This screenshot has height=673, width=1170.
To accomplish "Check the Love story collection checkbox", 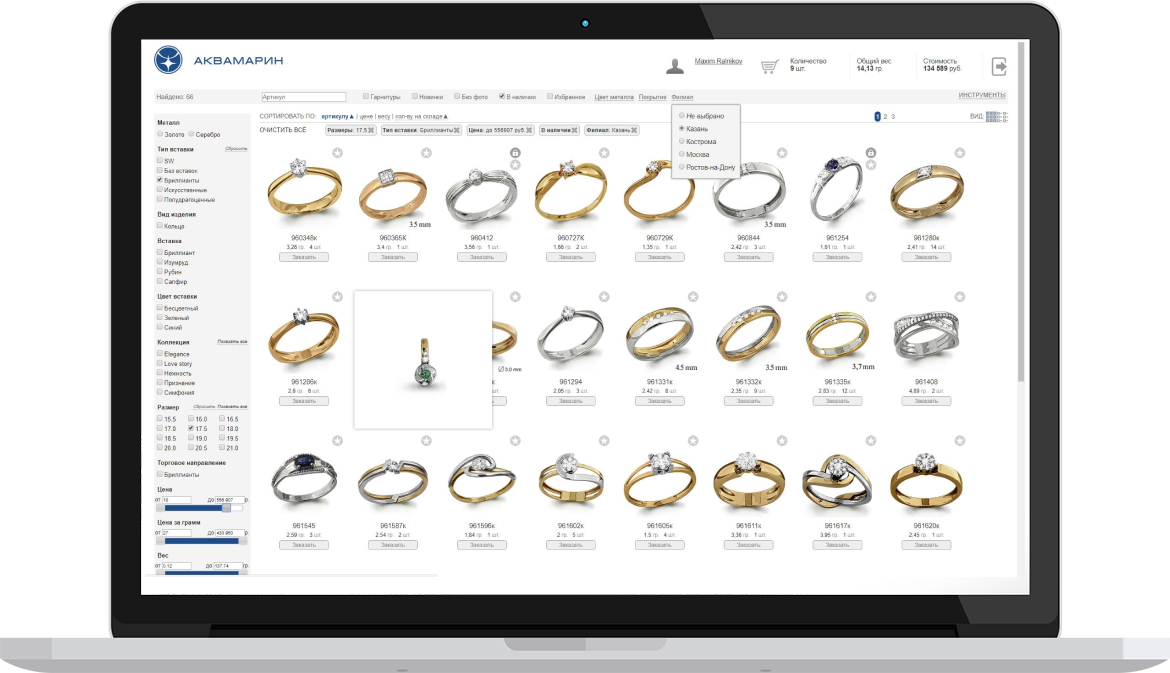I will (160, 363).
